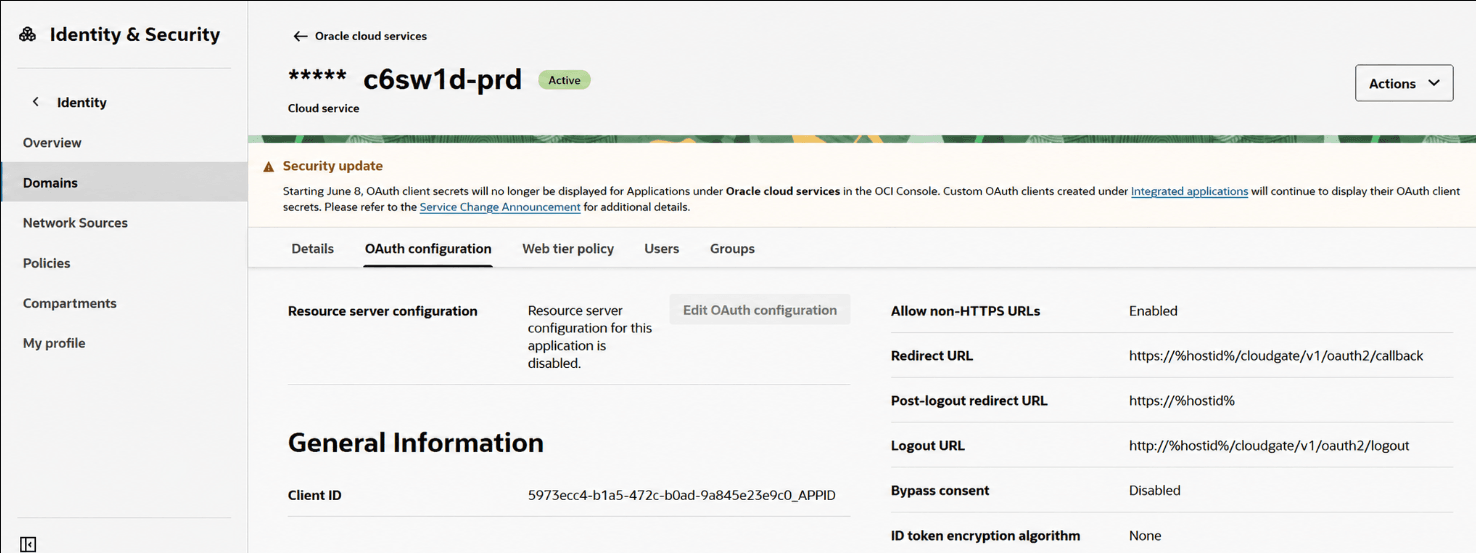
Task: Return to Oracle cloud services link
Action: coord(370,36)
